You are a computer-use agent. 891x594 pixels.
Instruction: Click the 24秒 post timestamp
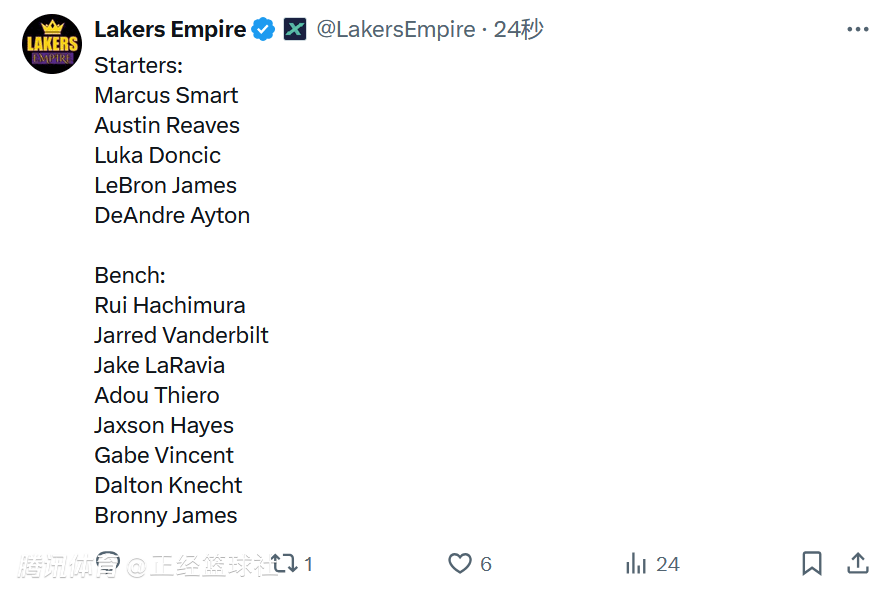click(x=519, y=30)
